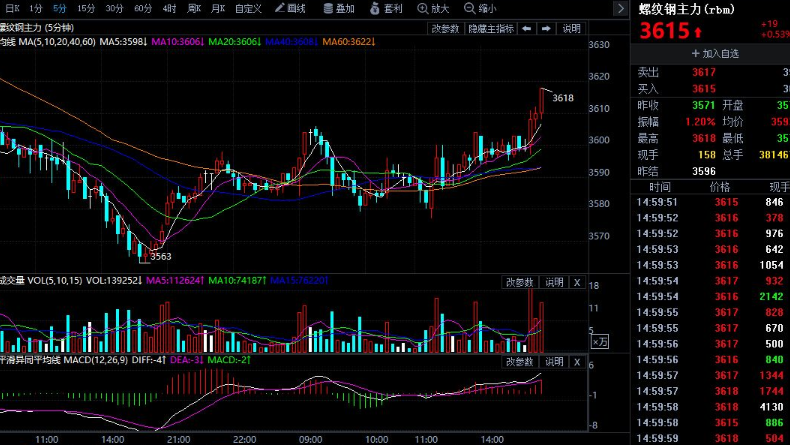Viewport: 790px width, 445px height.
Task: Click the 时间 column header in tick list
Action: point(660,187)
